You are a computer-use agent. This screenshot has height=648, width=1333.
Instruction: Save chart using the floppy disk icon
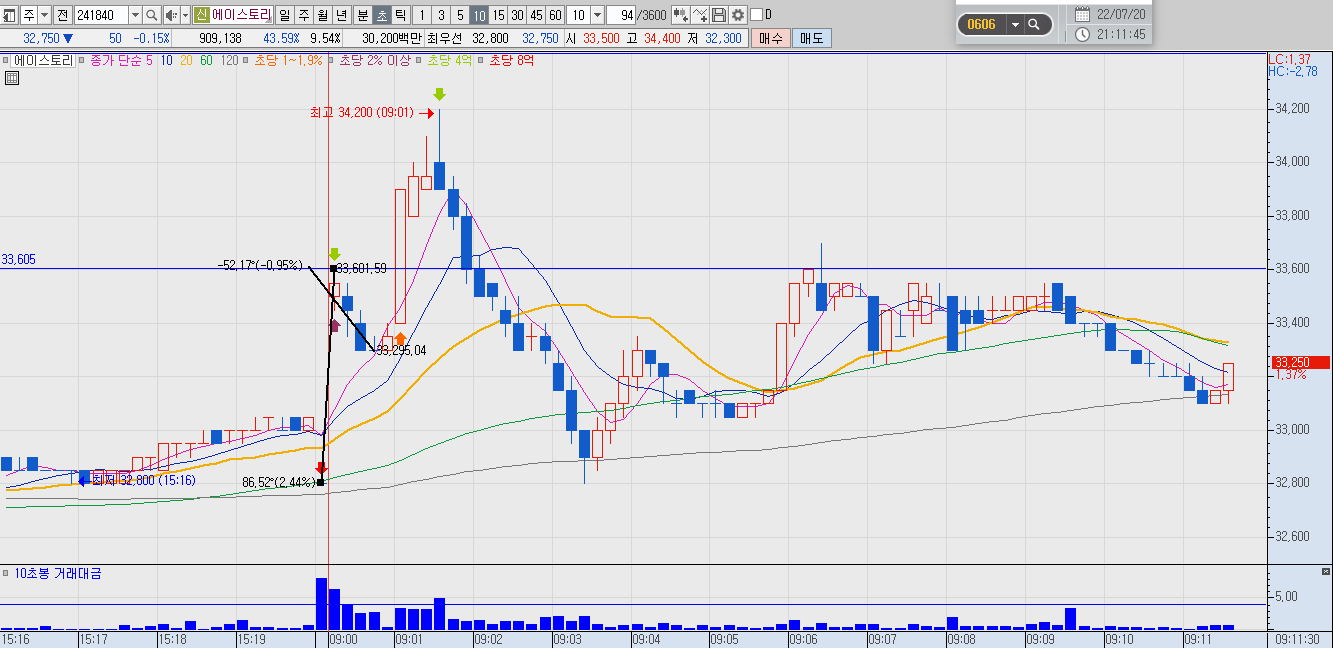pos(719,15)
